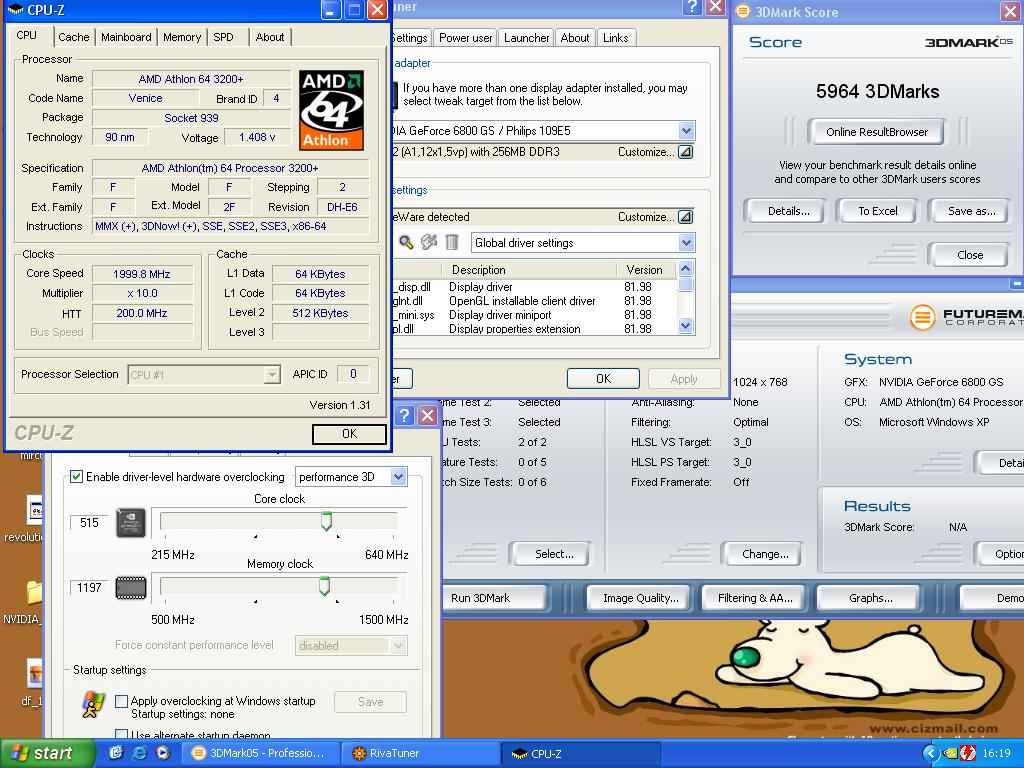
Task: Toggle Use alternate startup daemon checkbox
Action: click(x=121, y=735)
